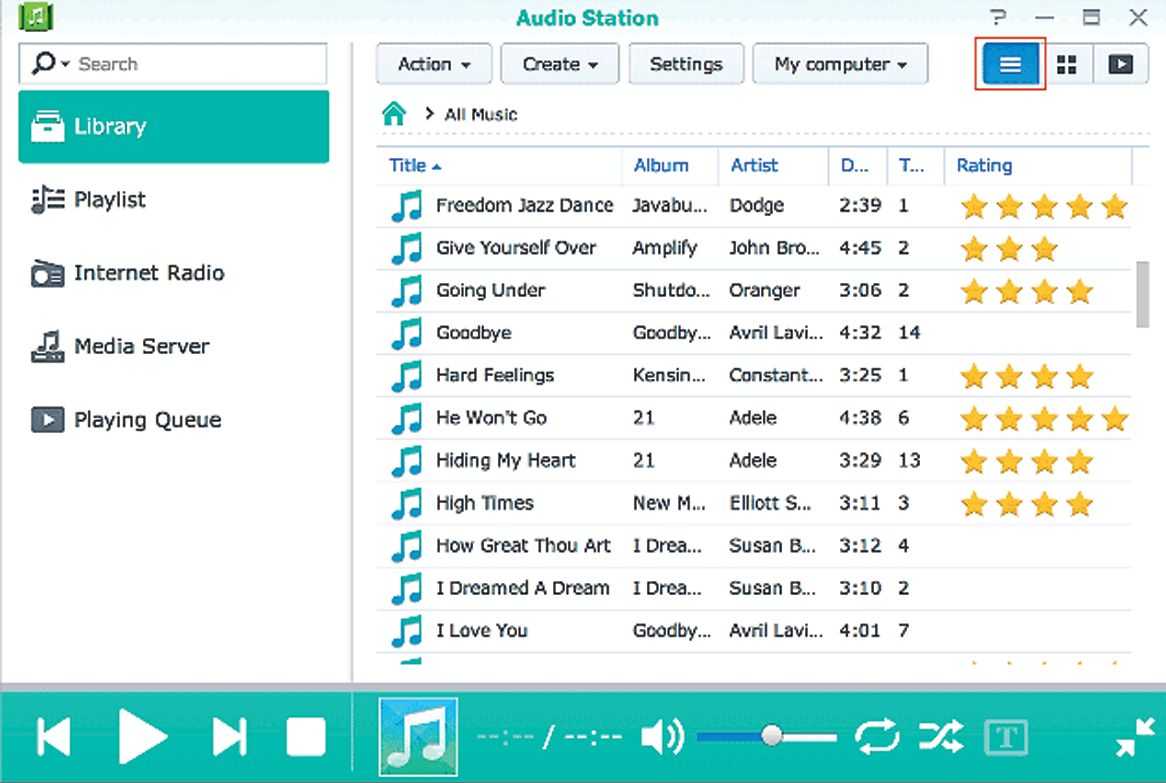Skip to next track
This screenshot has height=783, width=1166.
click(x=229, y=738)
